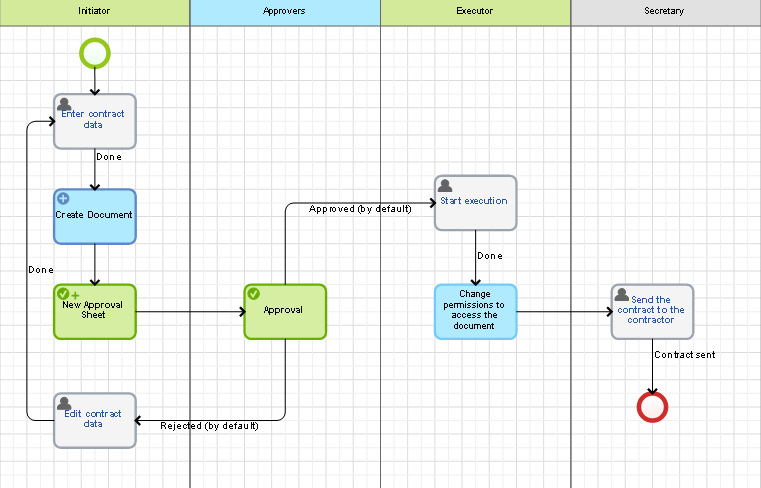Click user icon on Enter contract data task
This screenshot has width=761, height=488.
(65, 104)
